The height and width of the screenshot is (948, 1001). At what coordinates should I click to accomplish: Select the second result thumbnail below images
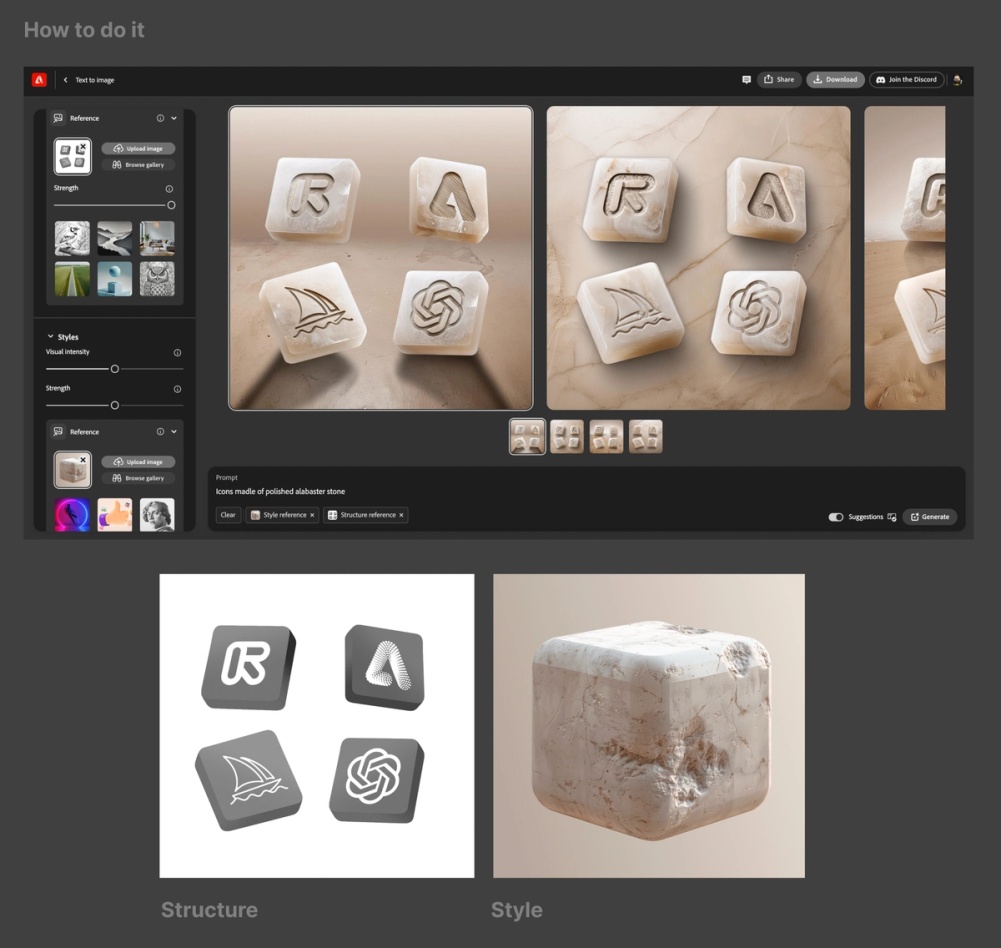pyautogui.click(x=567, y=437)
